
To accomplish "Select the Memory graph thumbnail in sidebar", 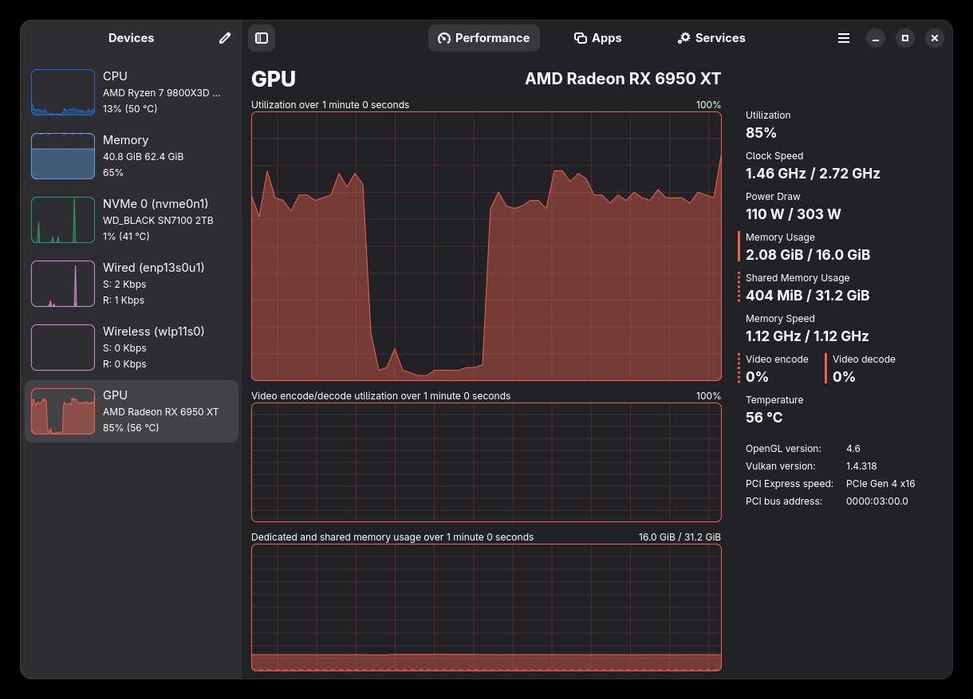I will [63, 156].
